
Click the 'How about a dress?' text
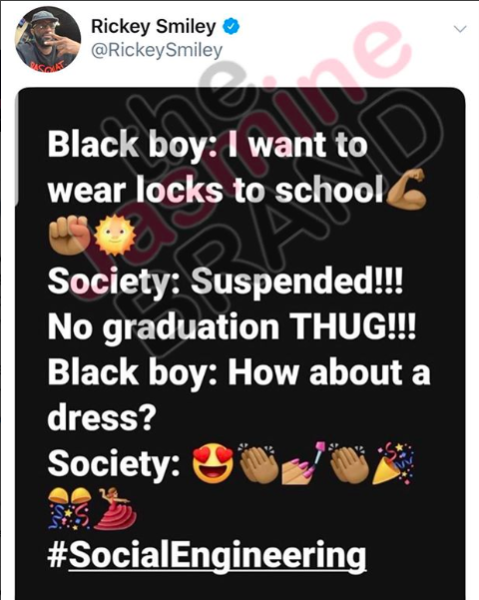(239, 395)
